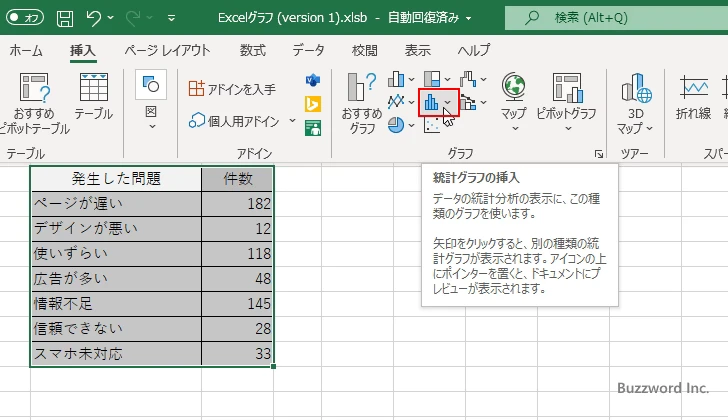Open the マップ chart menu

point(514,102)
